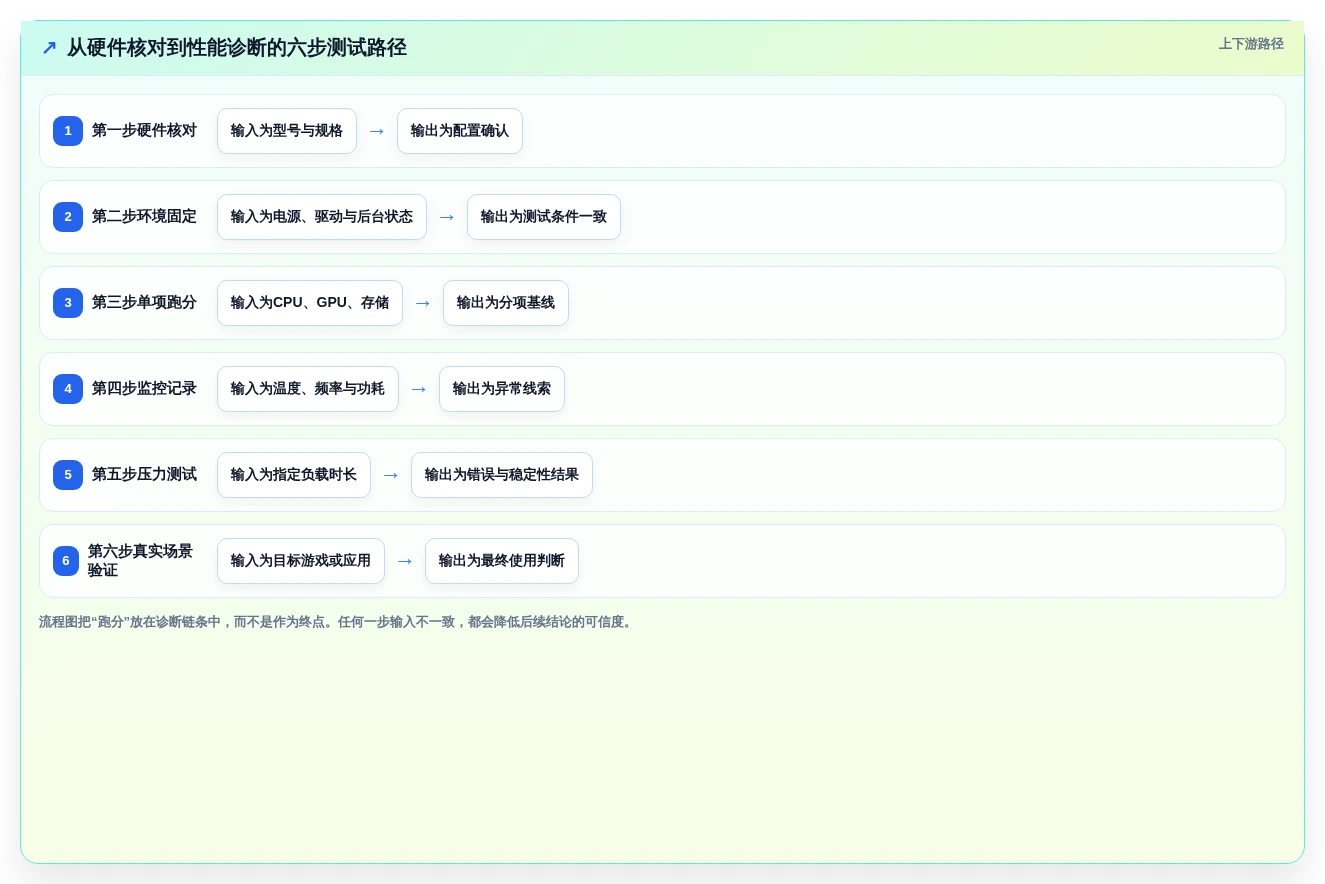This screenshot has width=1325, height=884.
Task: Click the 第四步监控记录 step label
Action: [x=144, y=389]
